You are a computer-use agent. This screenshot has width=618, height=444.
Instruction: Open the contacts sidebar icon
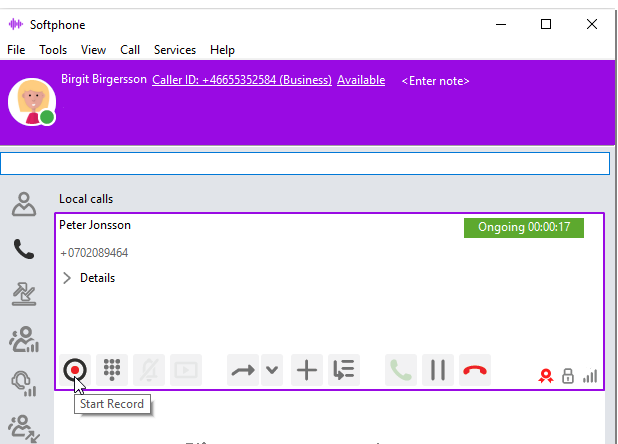coord(24,204)
